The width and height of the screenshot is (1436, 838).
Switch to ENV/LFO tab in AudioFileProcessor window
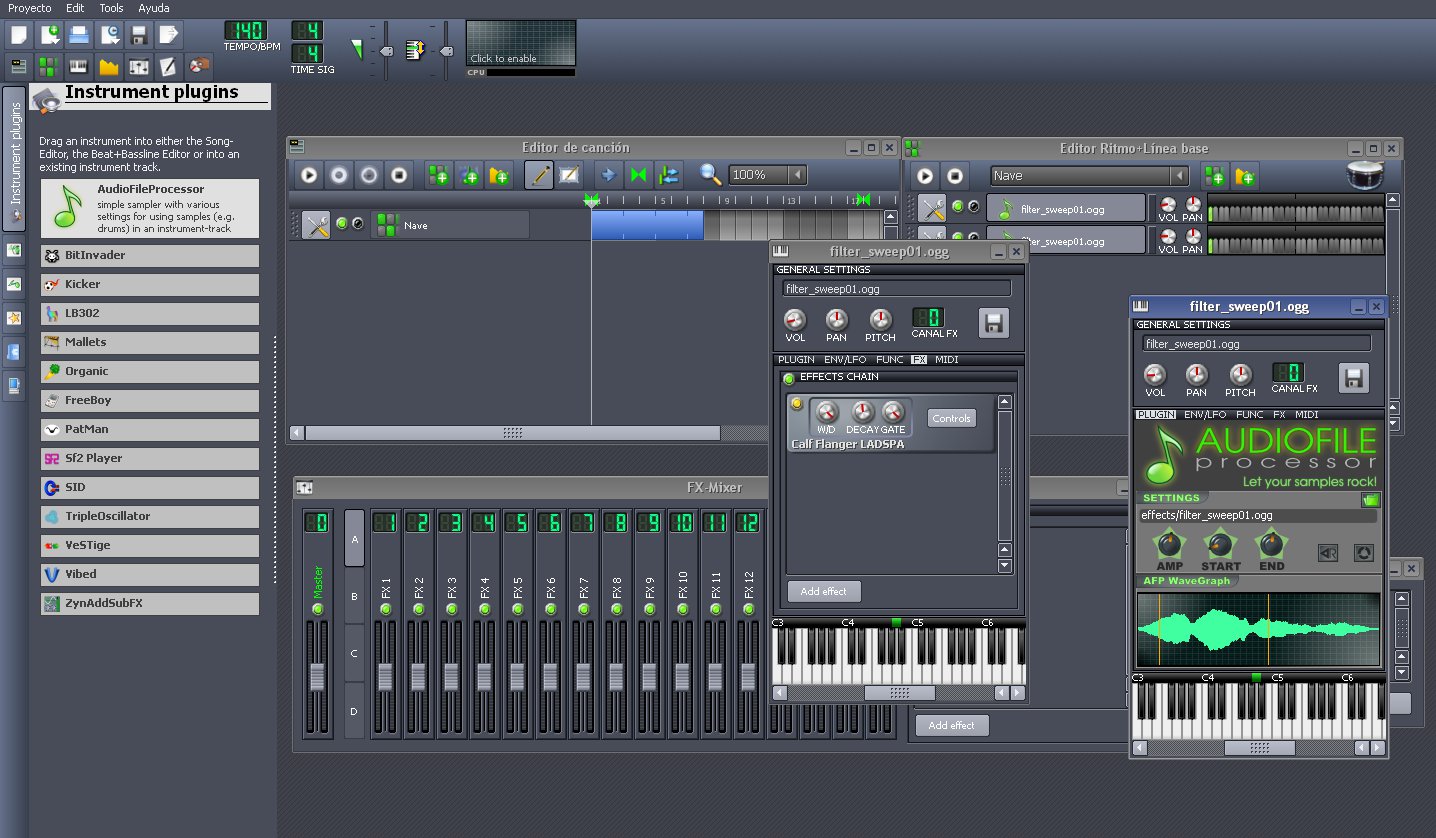click(x=1204, y=414)
